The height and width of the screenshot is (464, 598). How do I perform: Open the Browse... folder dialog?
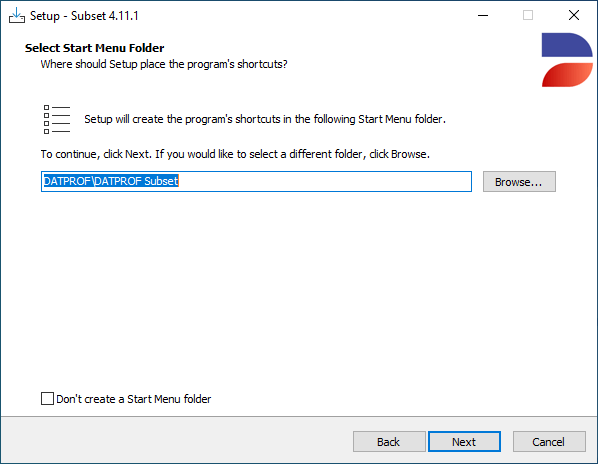coord(519,181)
